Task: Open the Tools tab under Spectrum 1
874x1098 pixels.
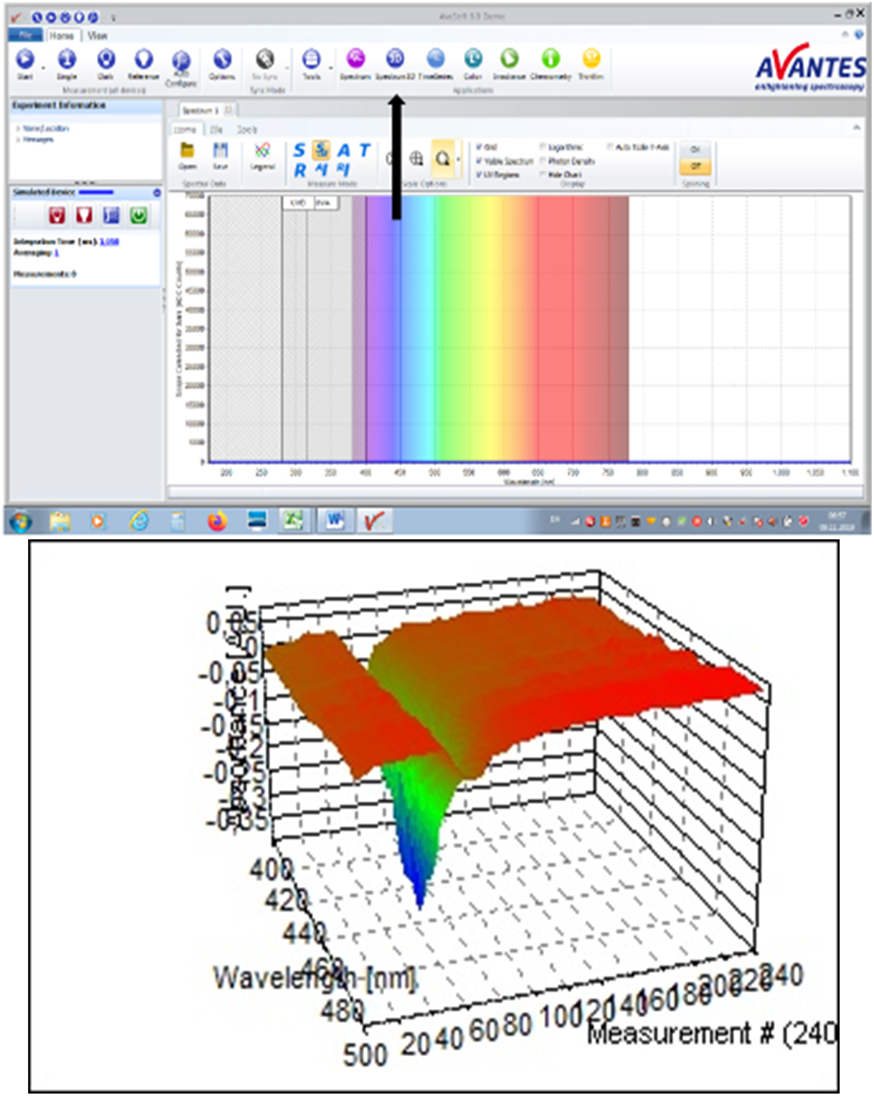Action: [x=247, y=130]
